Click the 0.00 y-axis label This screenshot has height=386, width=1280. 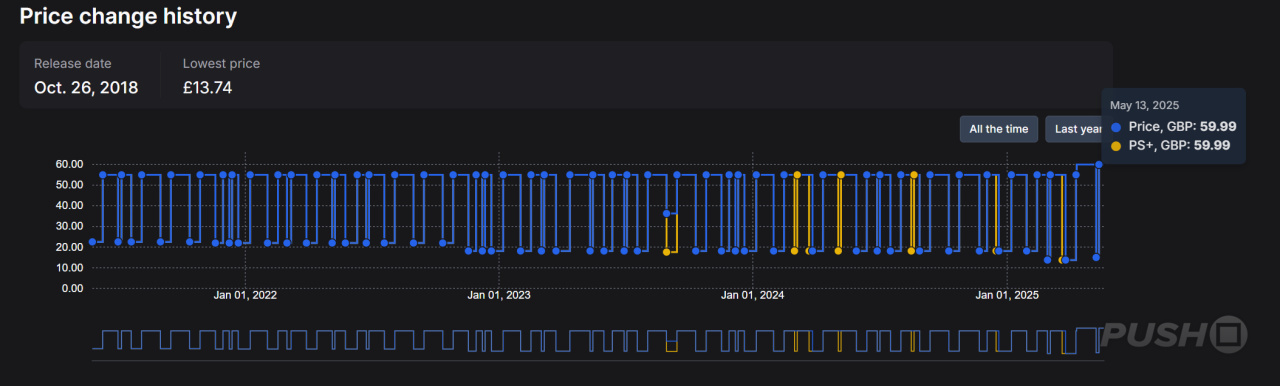click(72, 289)
